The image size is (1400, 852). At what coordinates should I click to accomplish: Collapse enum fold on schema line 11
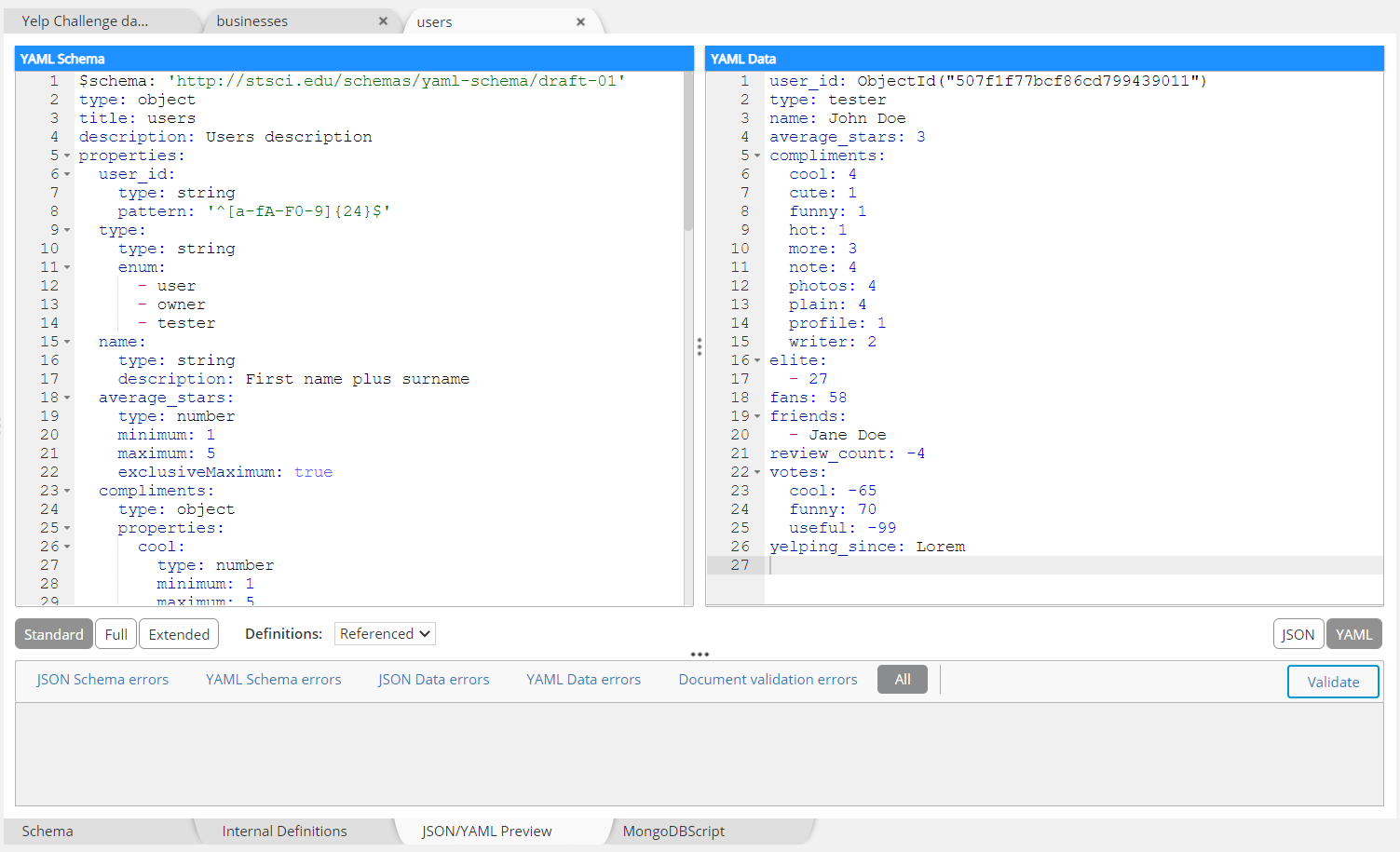pyautogui.click(x=67, y=267)
